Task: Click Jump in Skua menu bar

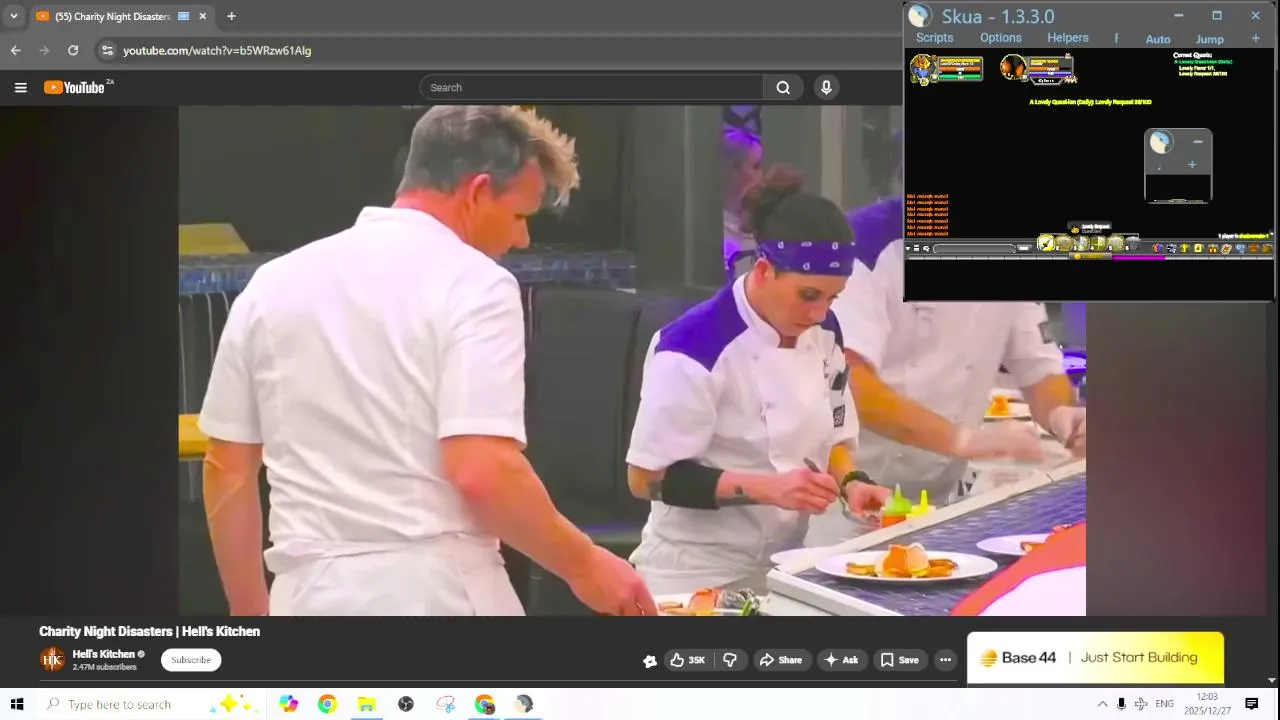Action: coord(1210,39)
